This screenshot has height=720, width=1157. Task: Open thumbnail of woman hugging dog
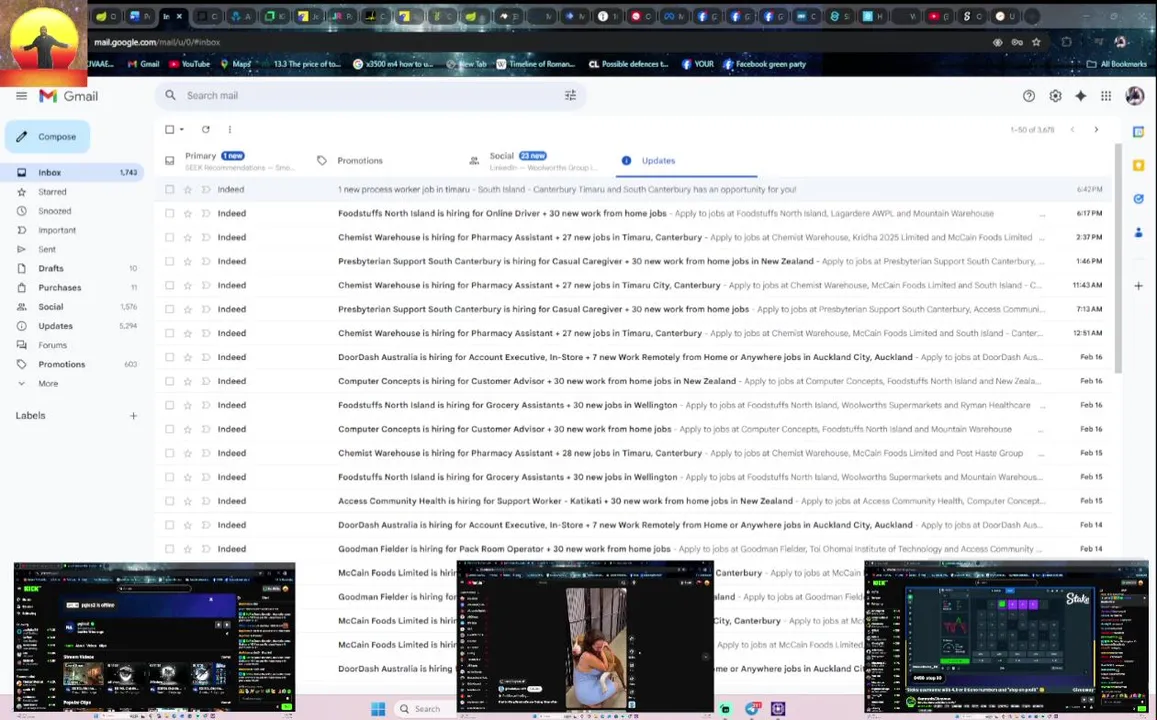coord(585,639)
